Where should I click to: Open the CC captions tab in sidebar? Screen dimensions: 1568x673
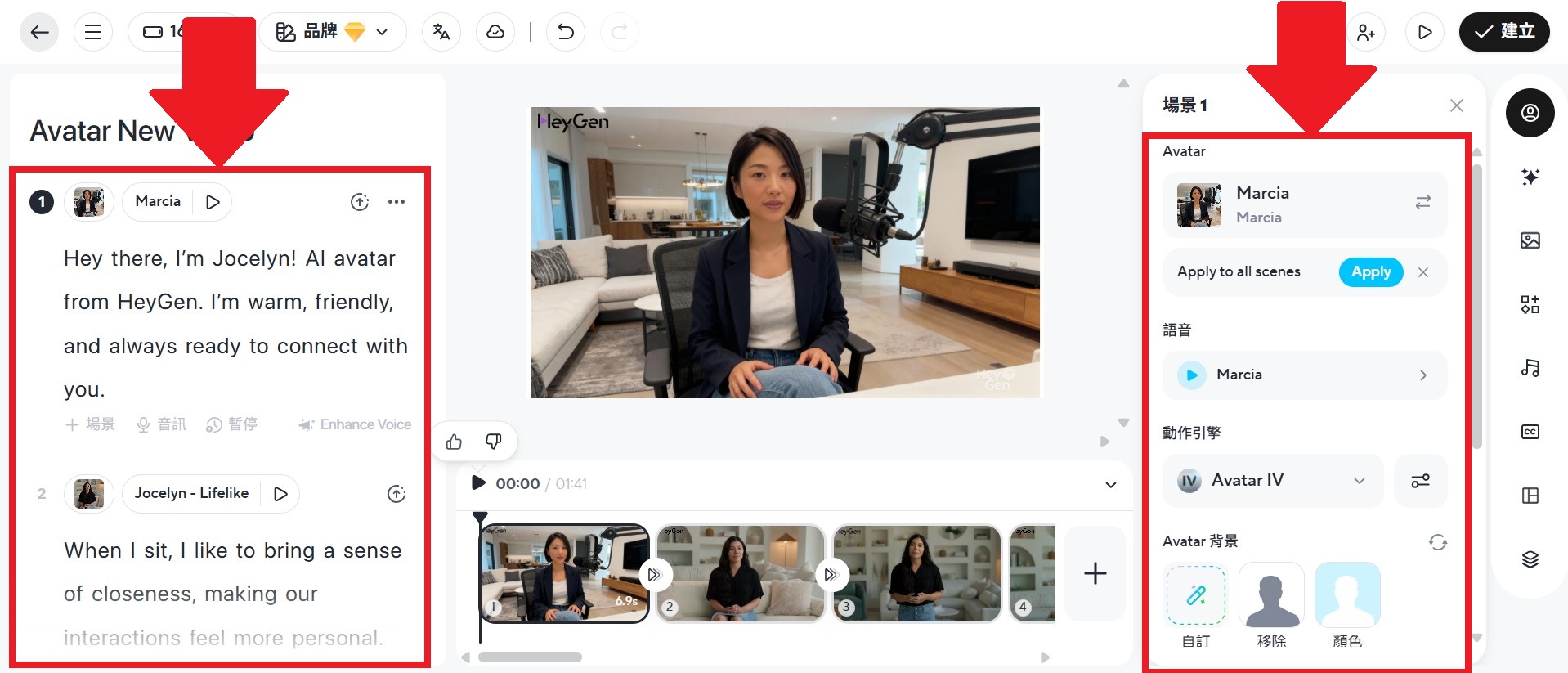click(1530, 432)
